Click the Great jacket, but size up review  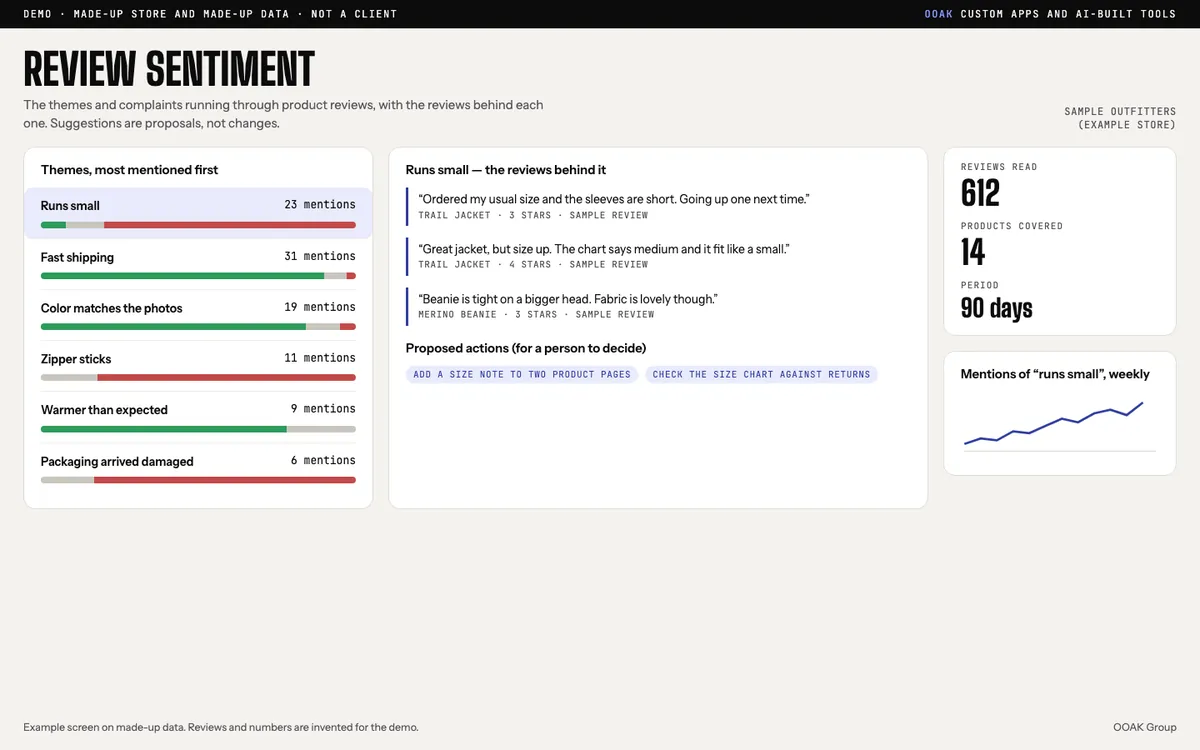(x=604, y=249)
